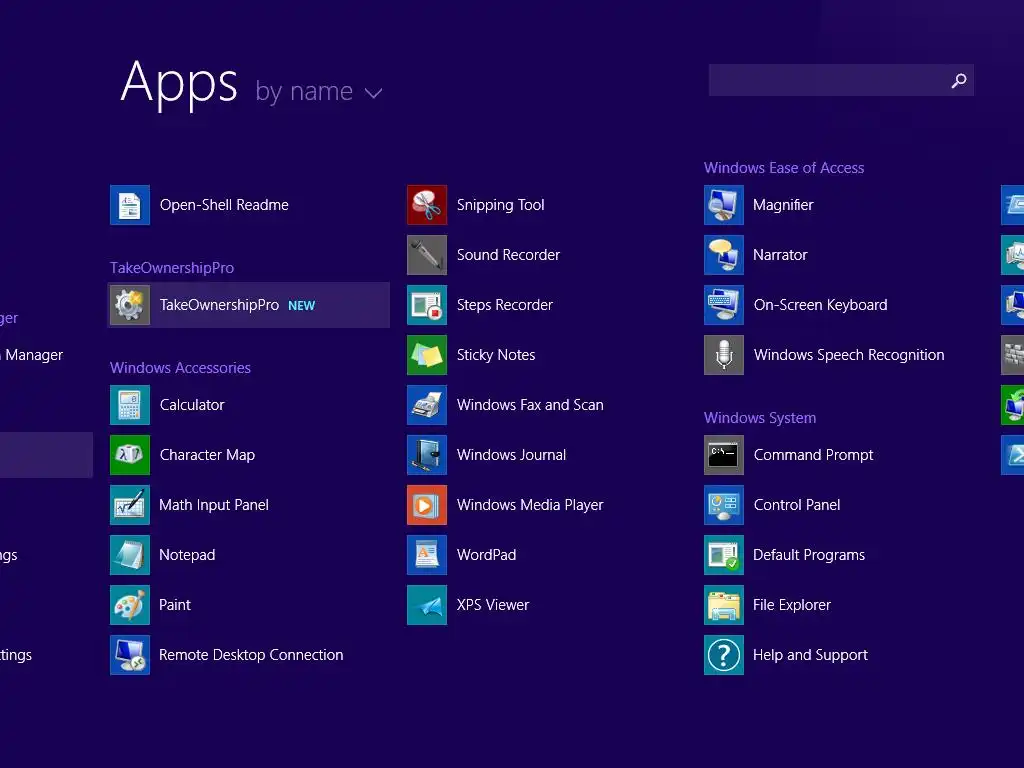Click the 'Notepad' app name
This screenshot has width=1024, height=768.
coord(187,555)
